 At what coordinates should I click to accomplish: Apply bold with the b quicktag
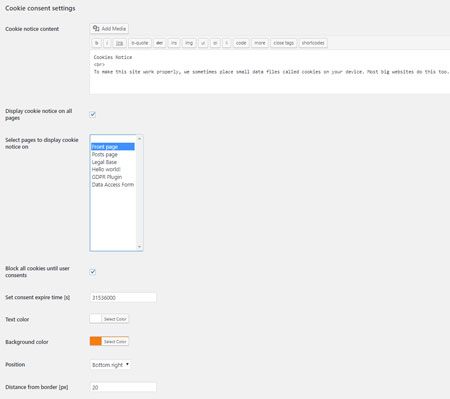point(96,43)
